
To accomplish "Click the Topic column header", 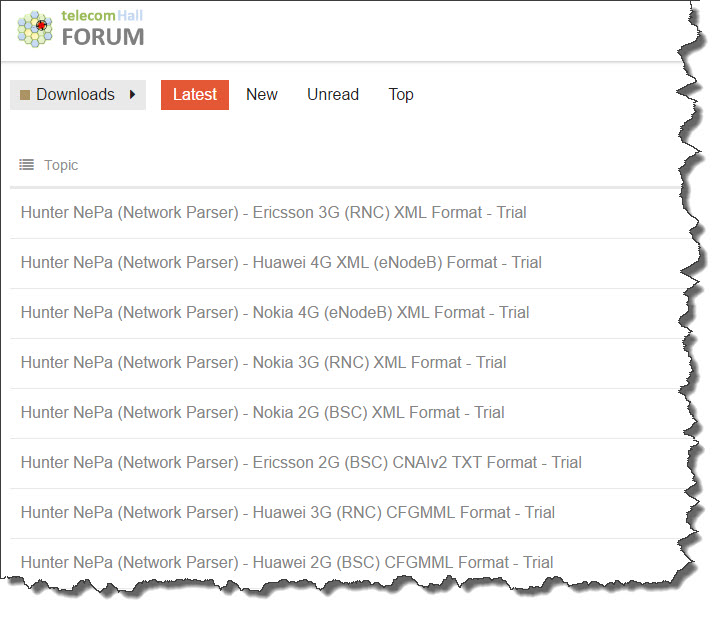I will 61,165.
